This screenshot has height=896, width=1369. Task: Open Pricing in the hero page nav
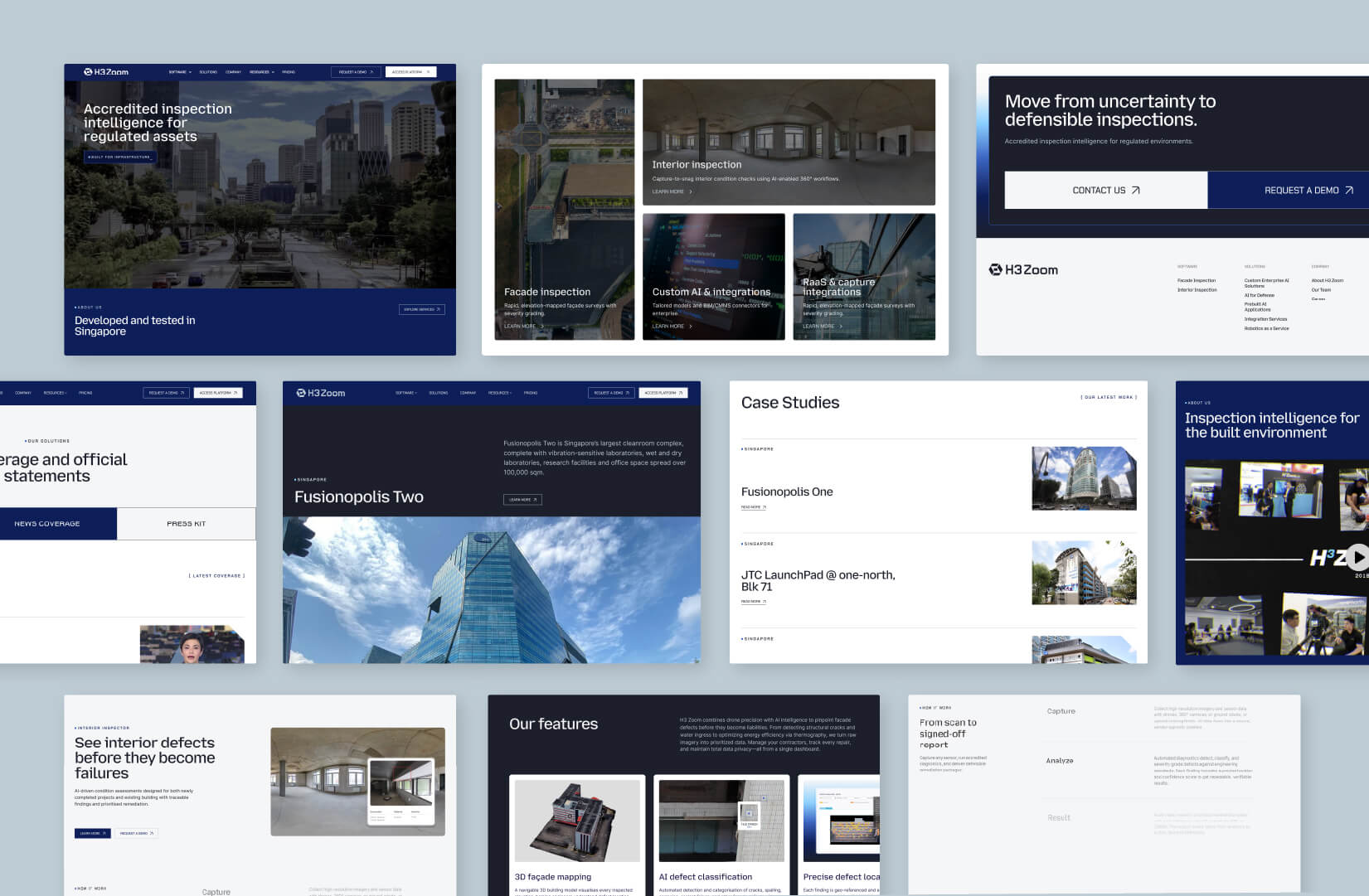[289, 72]
